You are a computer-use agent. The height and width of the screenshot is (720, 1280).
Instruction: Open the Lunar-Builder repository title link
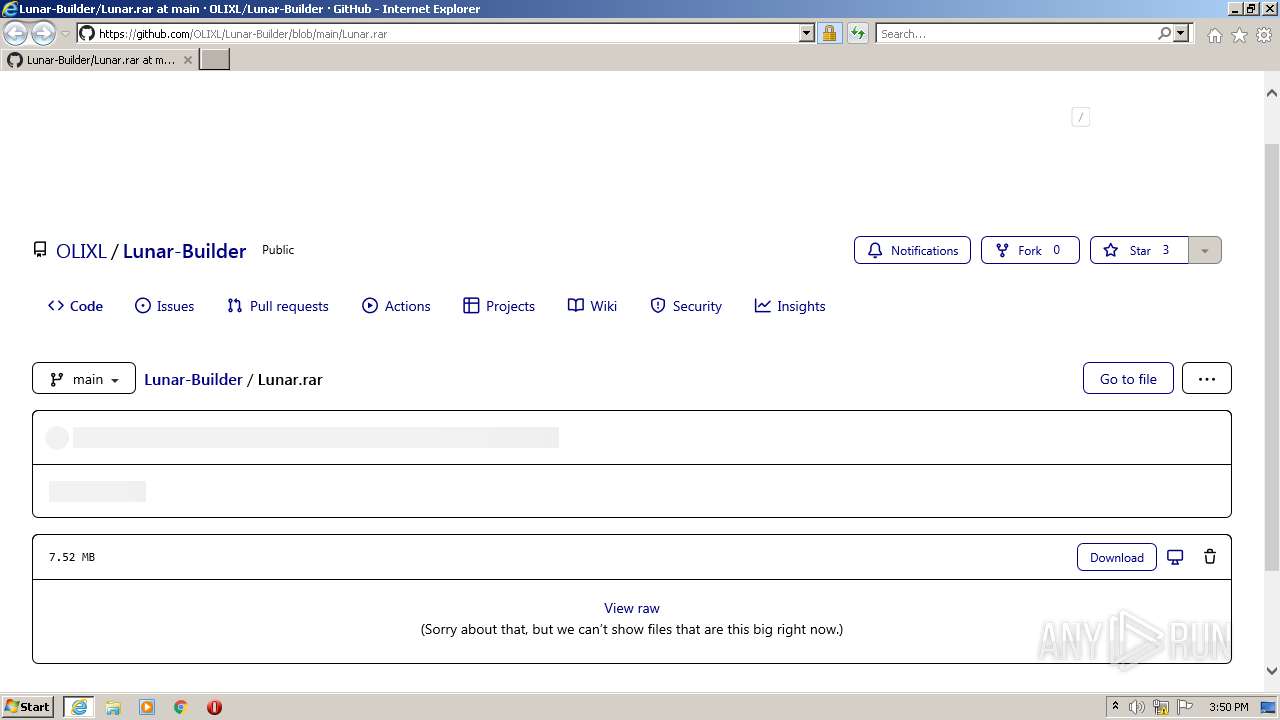click(184, 251)
